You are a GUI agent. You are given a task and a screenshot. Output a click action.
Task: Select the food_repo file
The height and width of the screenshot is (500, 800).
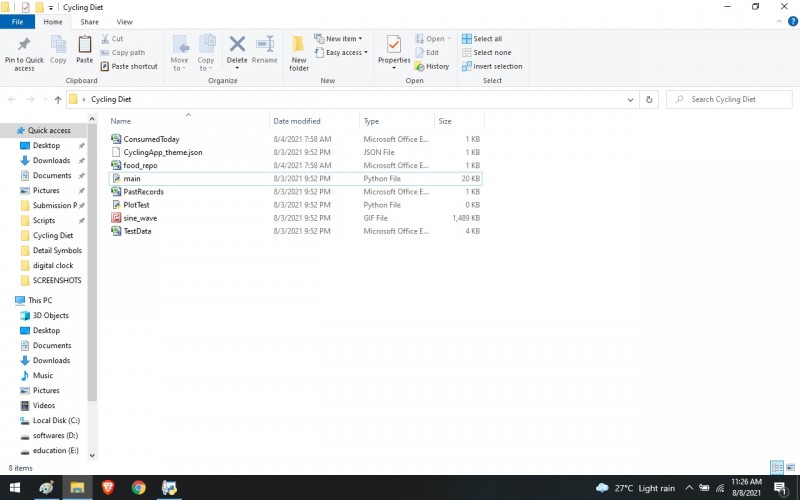click(295, 165)
